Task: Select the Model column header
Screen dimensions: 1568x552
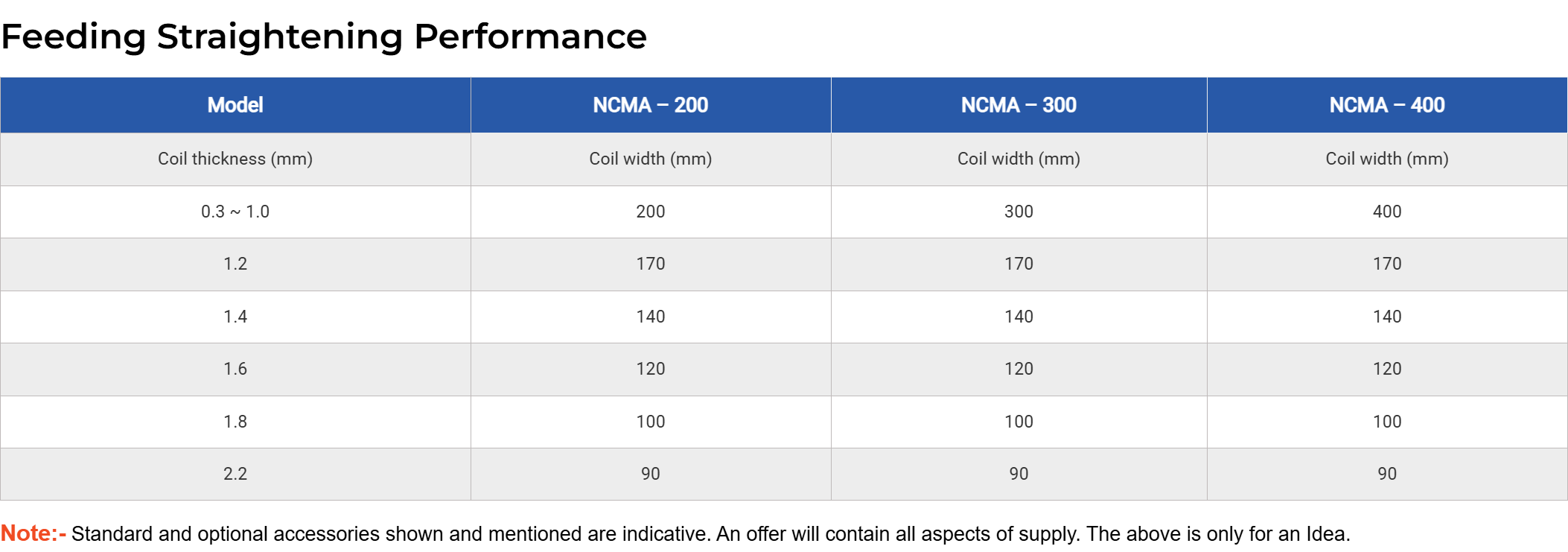Action: tap(235, 105)
